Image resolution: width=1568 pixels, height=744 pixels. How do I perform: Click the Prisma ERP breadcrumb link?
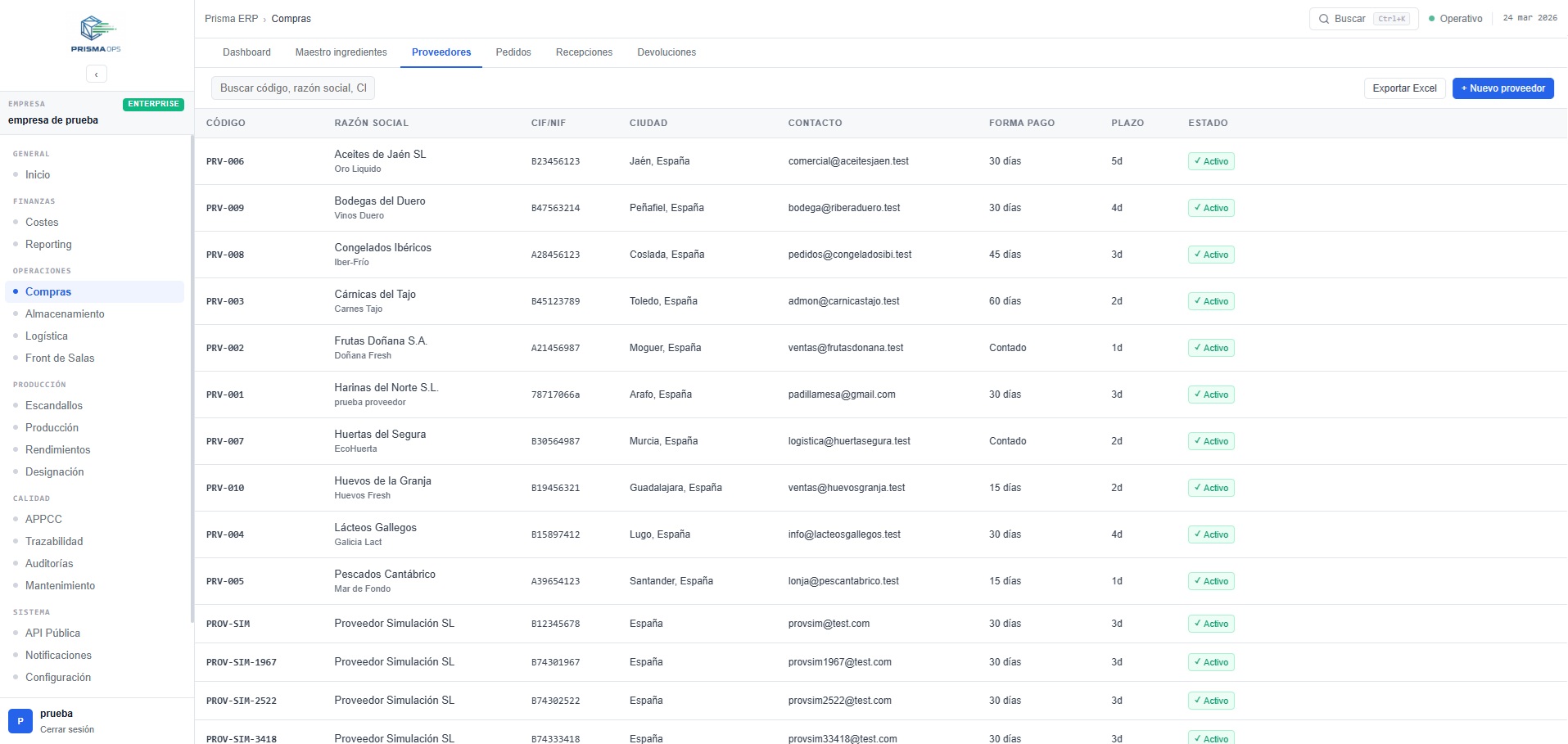coord(231,19)
